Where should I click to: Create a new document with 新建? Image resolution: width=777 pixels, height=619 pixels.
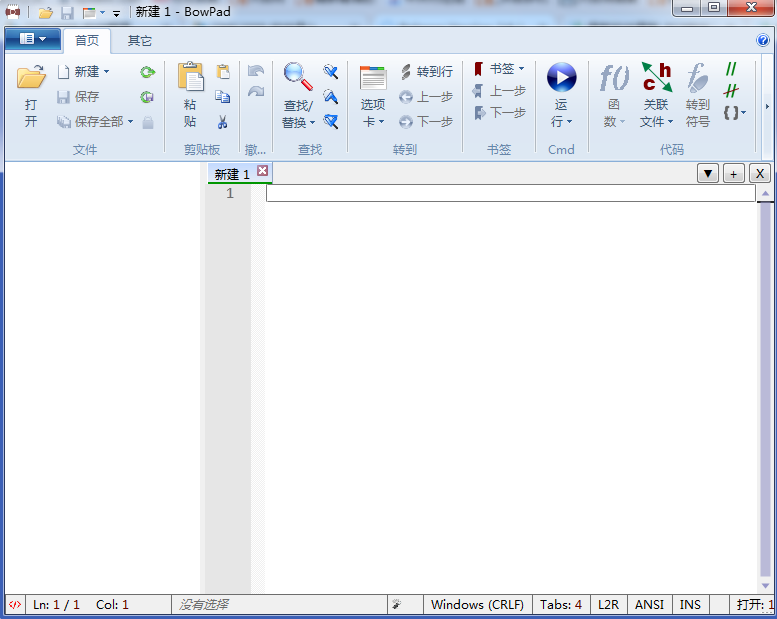(78, 72)
